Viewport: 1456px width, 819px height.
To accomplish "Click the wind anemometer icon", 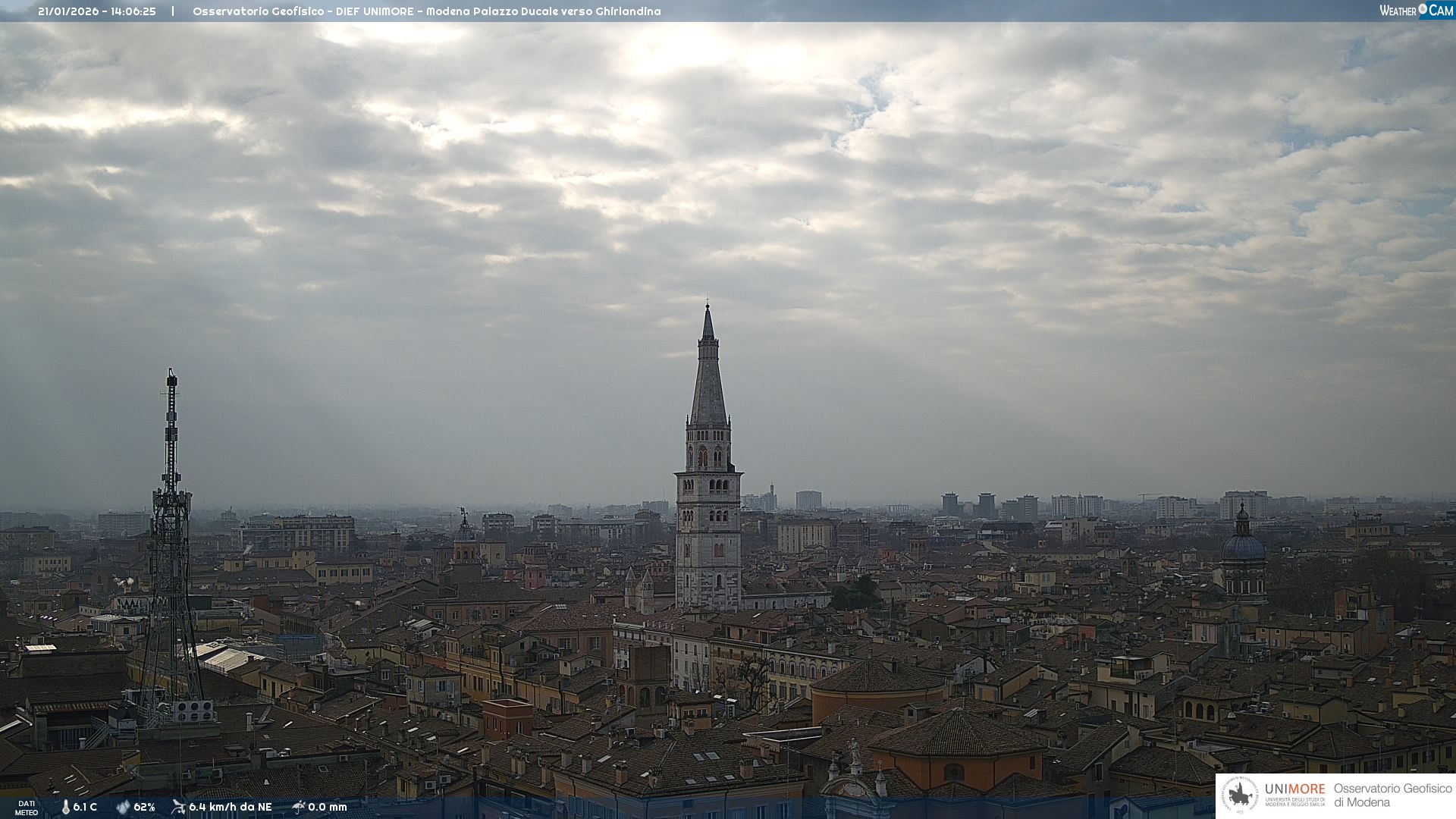I will pos(179,807).
